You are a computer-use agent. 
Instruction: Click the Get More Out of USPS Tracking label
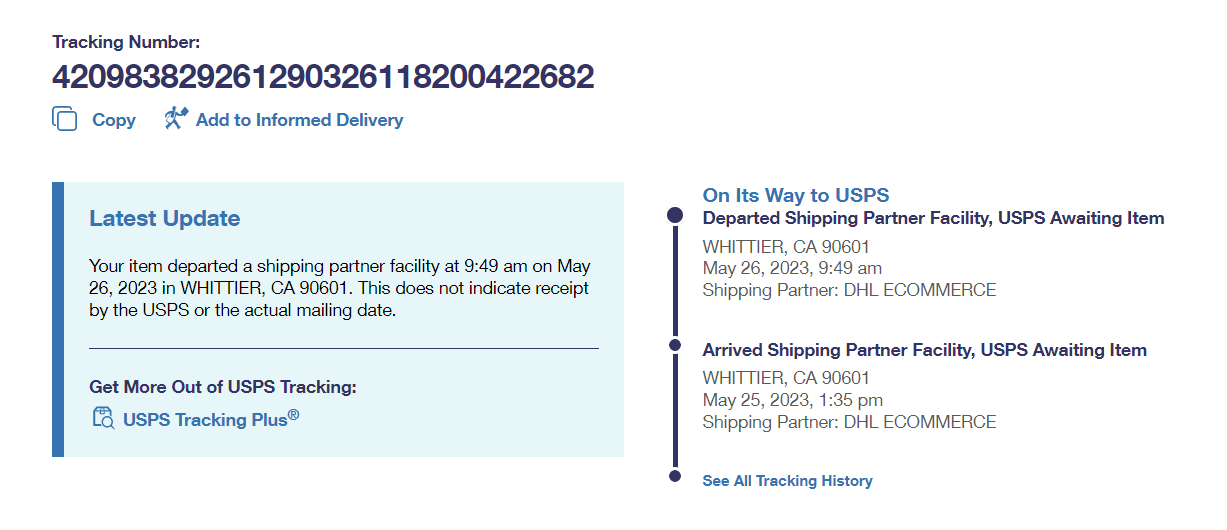pos(223,387)
